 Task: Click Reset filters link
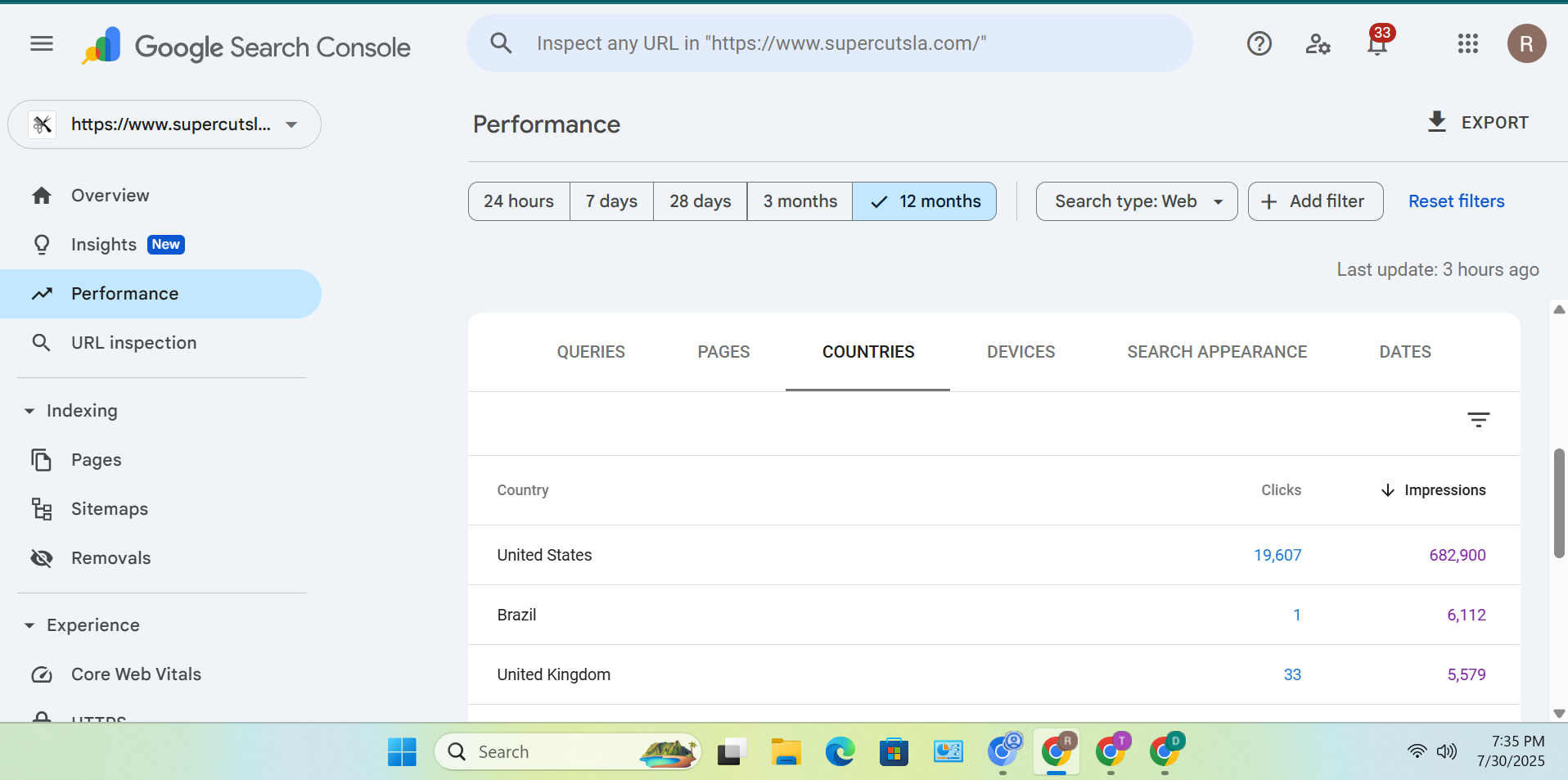tap(1456, 201)
